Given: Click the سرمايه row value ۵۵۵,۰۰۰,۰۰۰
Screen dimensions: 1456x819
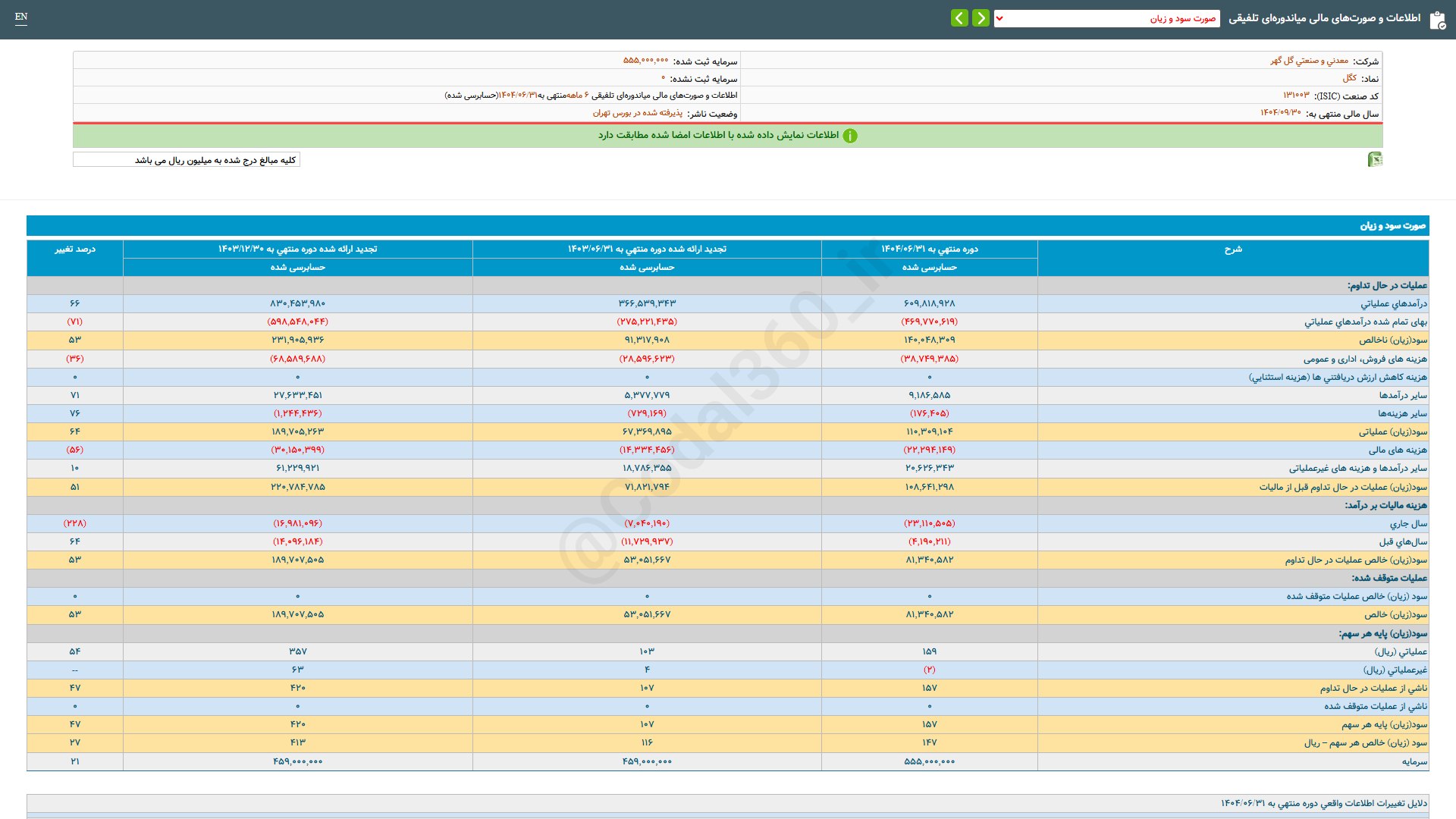Looking at the screenshot, I should coord(929,761).
